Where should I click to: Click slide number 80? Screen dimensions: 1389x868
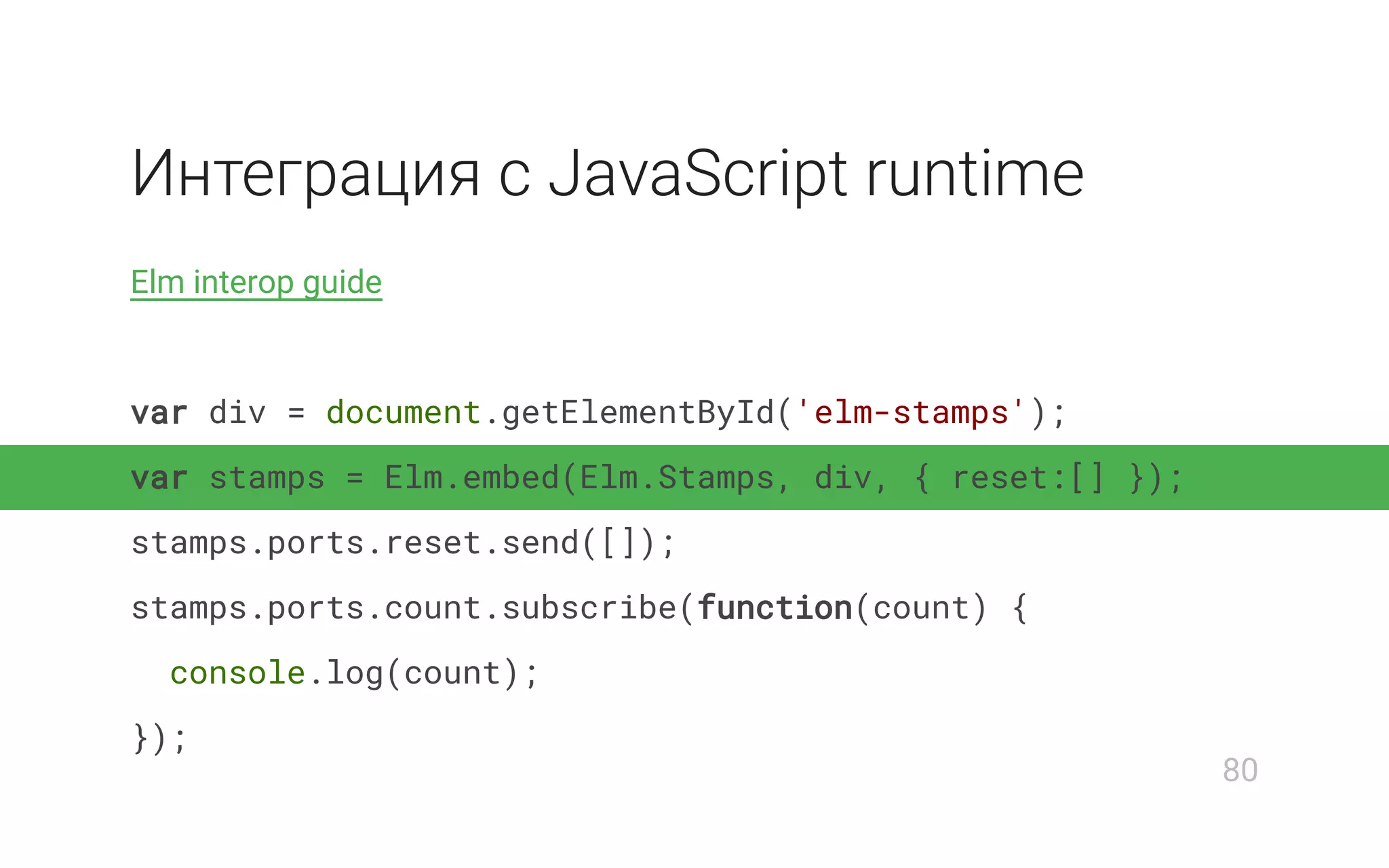(x=1240, y=770)
